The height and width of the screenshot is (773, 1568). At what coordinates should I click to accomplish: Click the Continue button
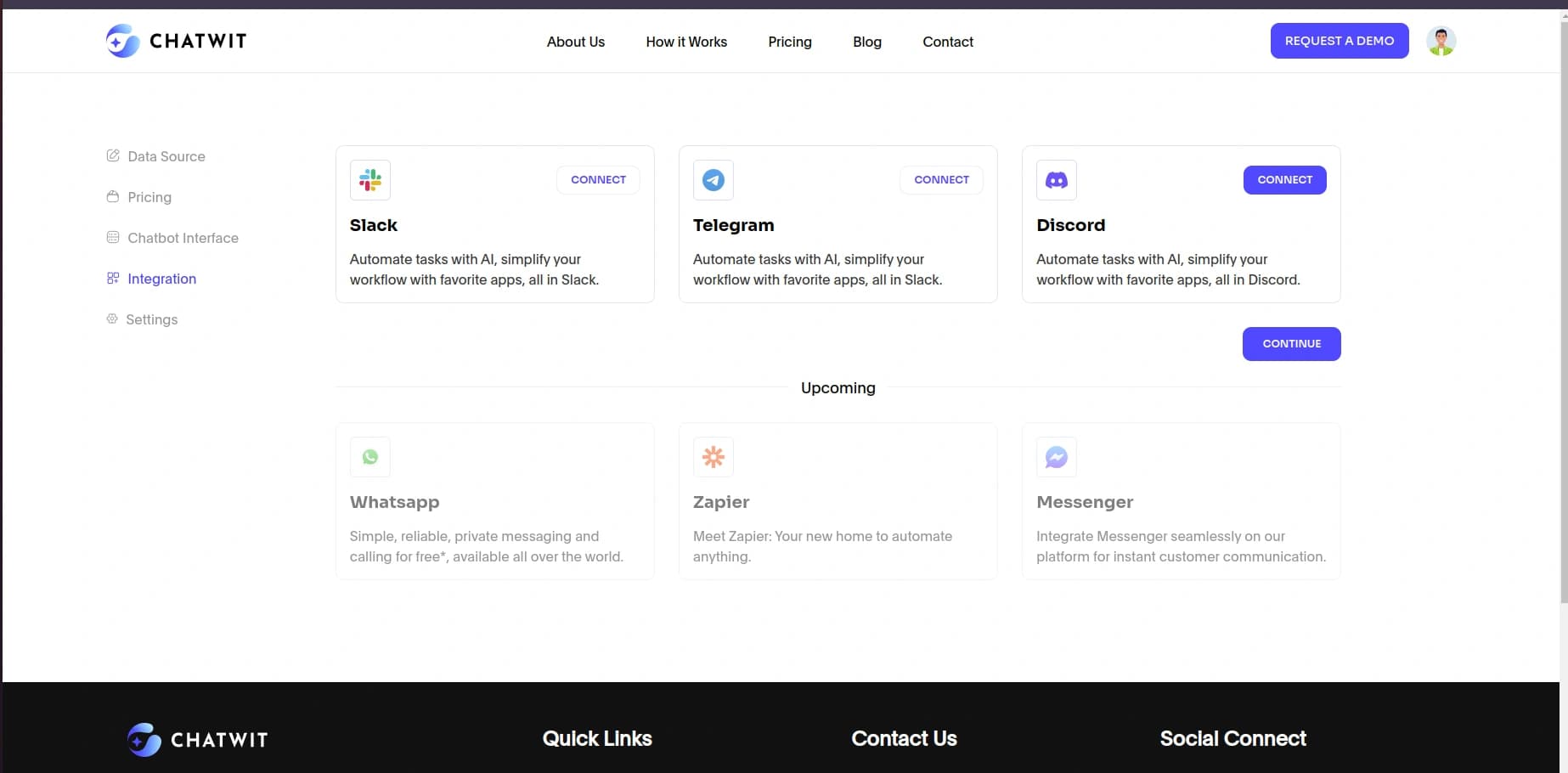1291,344
